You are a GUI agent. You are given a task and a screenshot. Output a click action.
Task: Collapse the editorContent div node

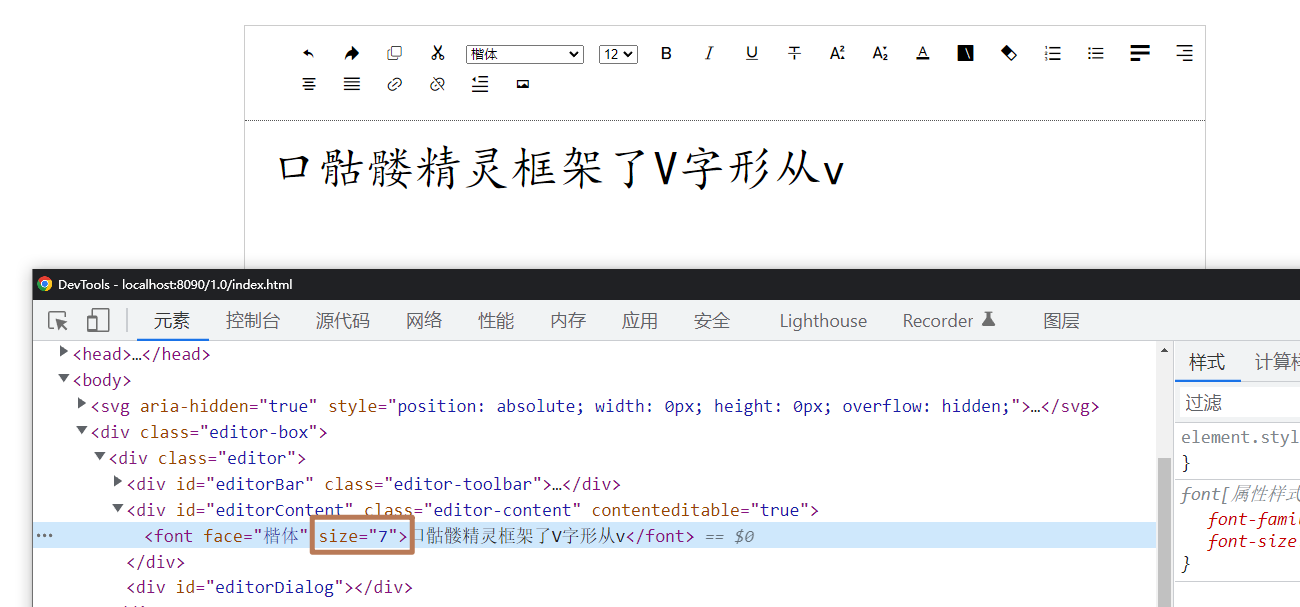pos(118,509)
